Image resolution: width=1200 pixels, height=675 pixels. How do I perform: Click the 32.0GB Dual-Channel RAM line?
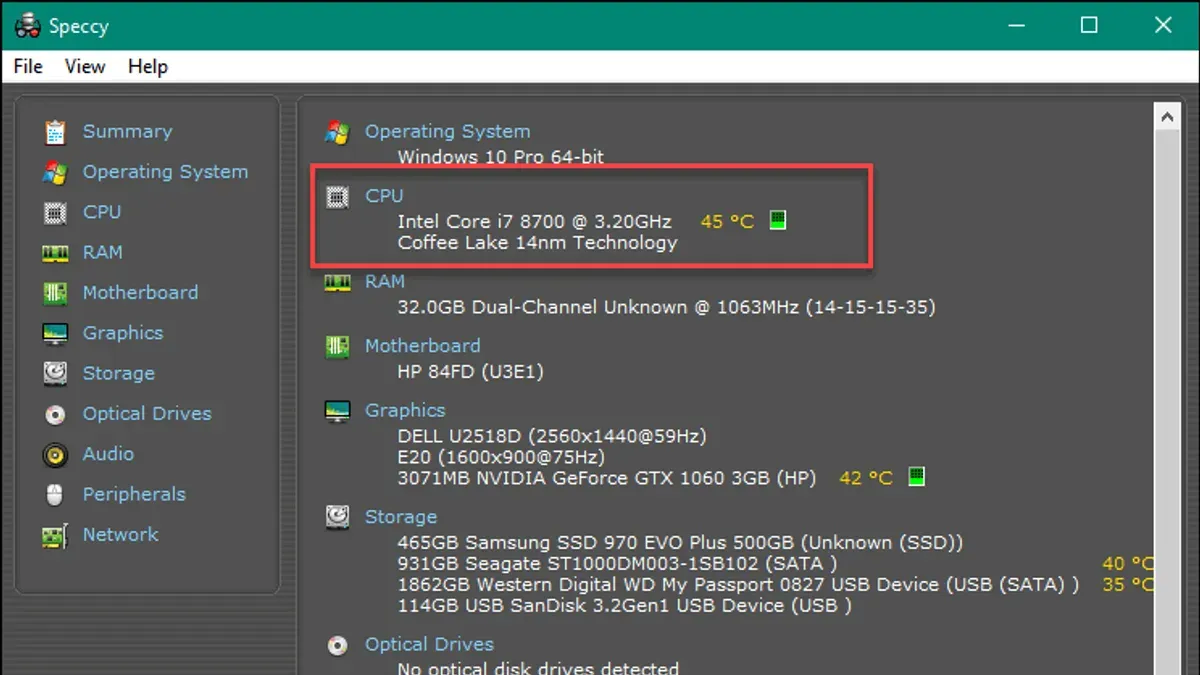click(x=666, y=308)
